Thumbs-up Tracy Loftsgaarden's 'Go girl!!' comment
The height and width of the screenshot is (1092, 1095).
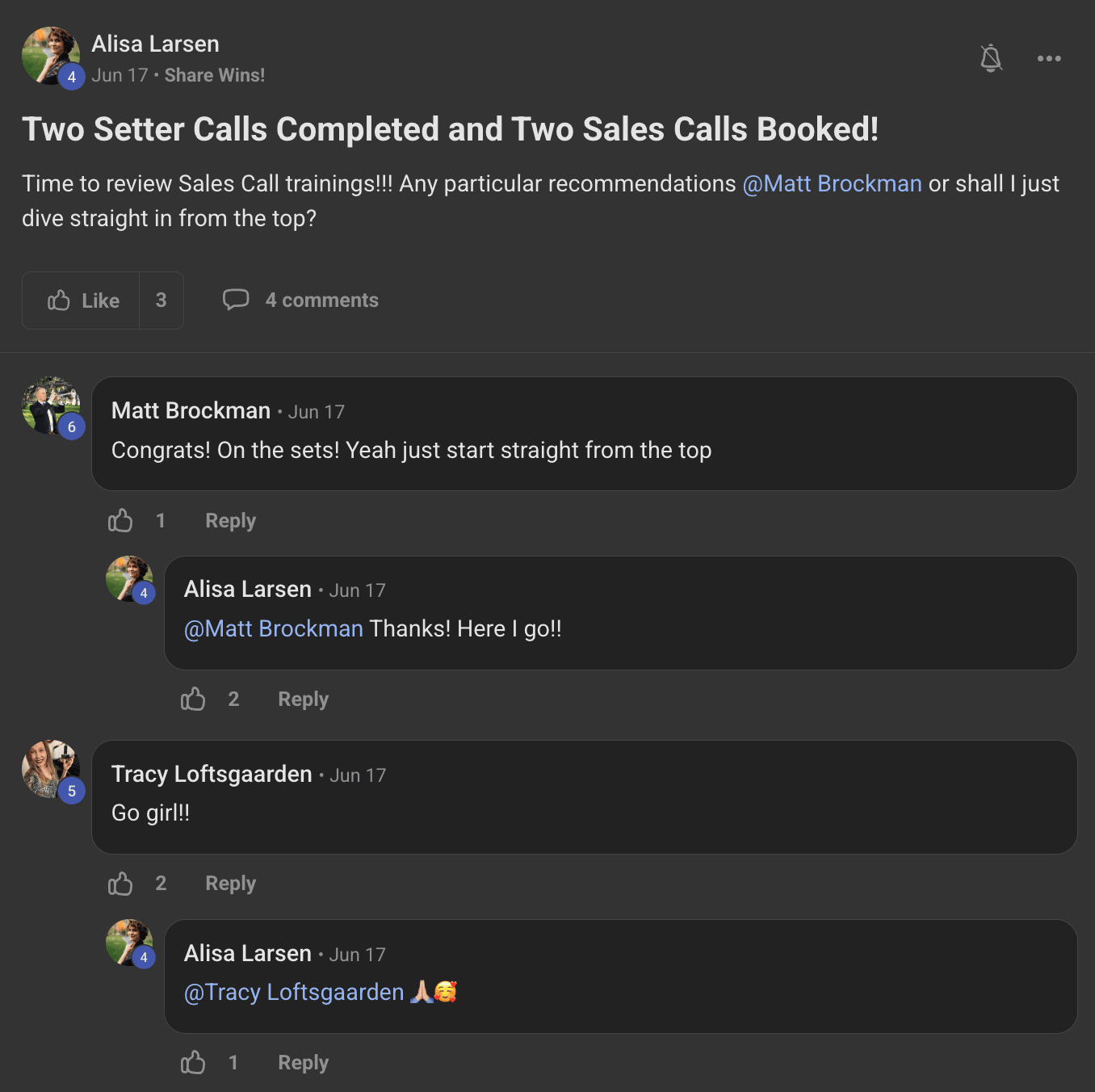tap(120, 884)
